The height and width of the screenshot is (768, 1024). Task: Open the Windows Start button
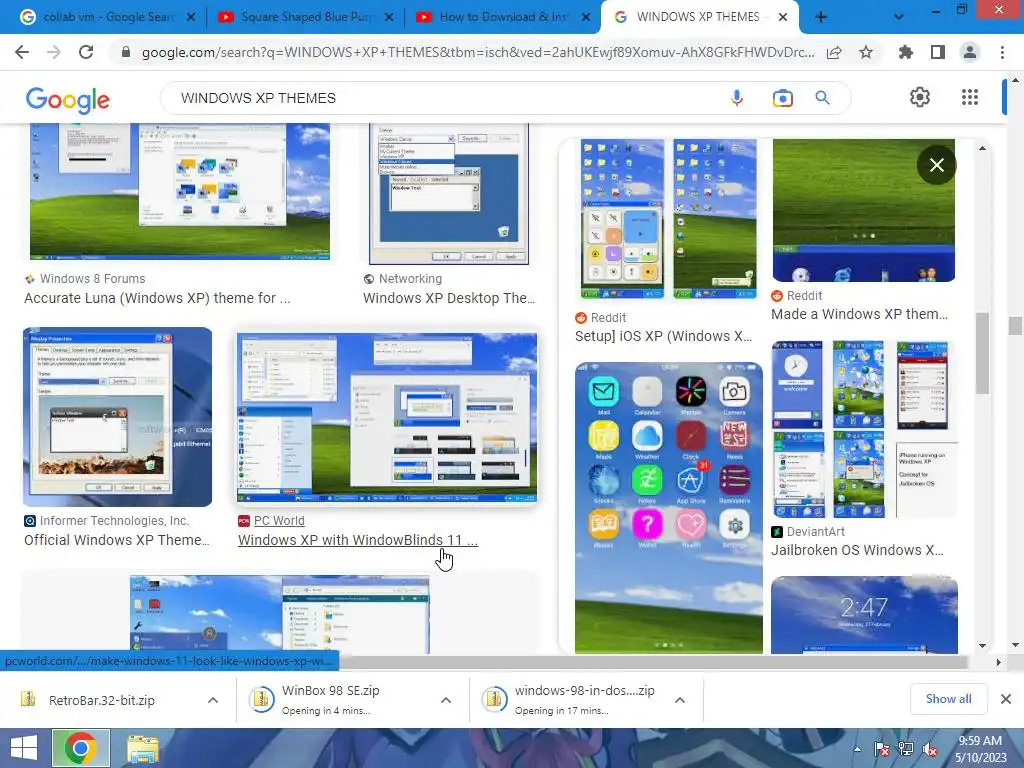24,748
